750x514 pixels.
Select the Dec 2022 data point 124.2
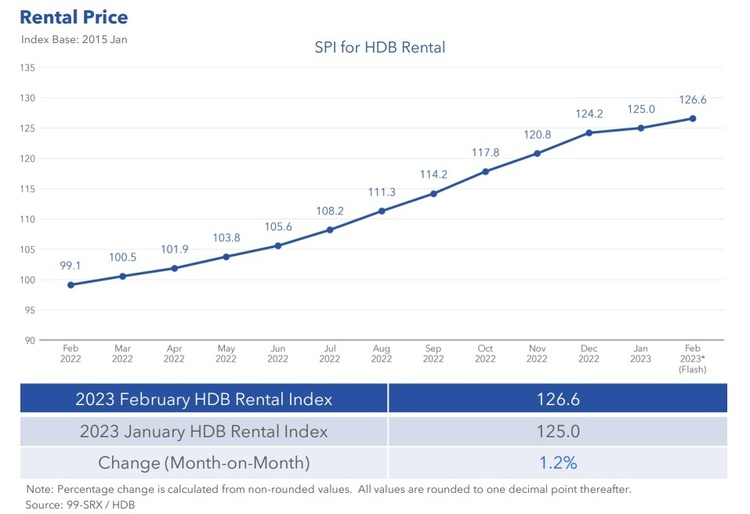point(589,133)
